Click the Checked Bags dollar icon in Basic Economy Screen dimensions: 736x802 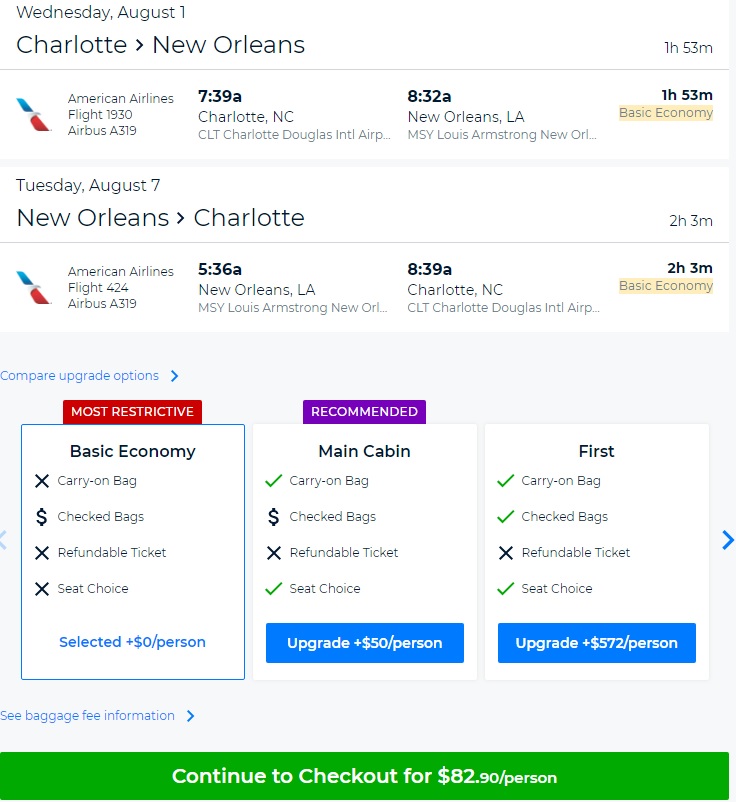click(41, 517)
